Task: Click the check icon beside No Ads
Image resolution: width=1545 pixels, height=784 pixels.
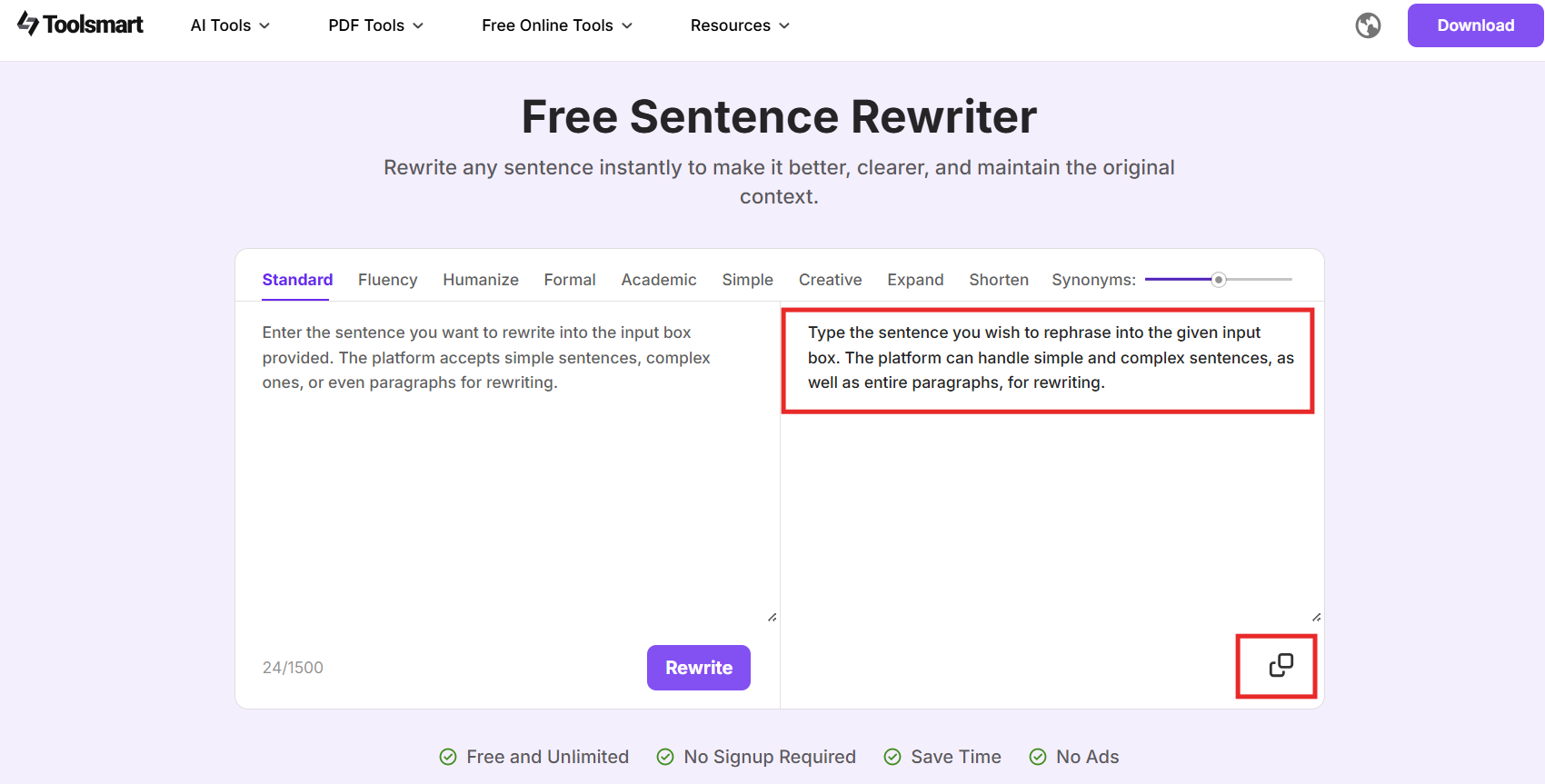Action: click(1038, 757)
